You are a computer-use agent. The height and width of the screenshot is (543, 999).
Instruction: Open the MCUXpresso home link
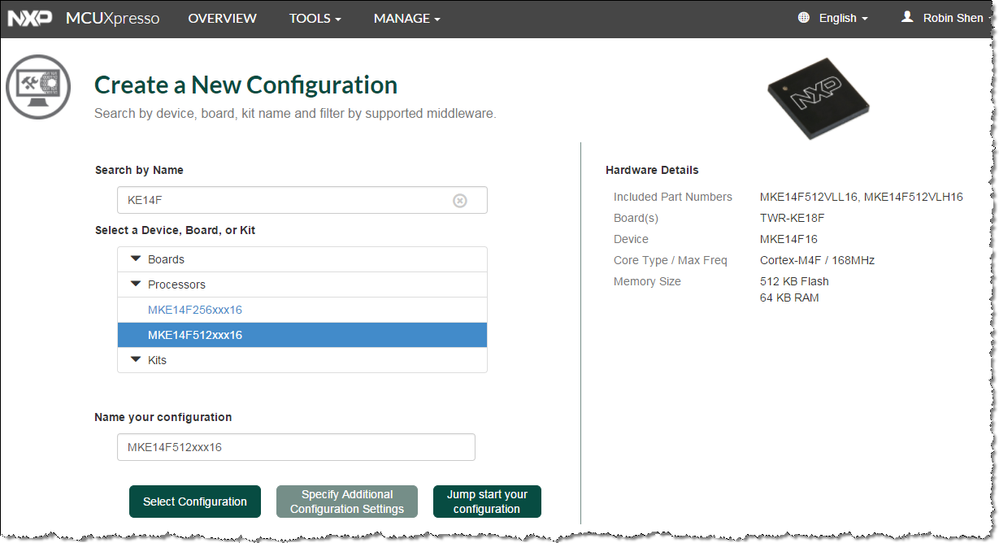[113, 18]
